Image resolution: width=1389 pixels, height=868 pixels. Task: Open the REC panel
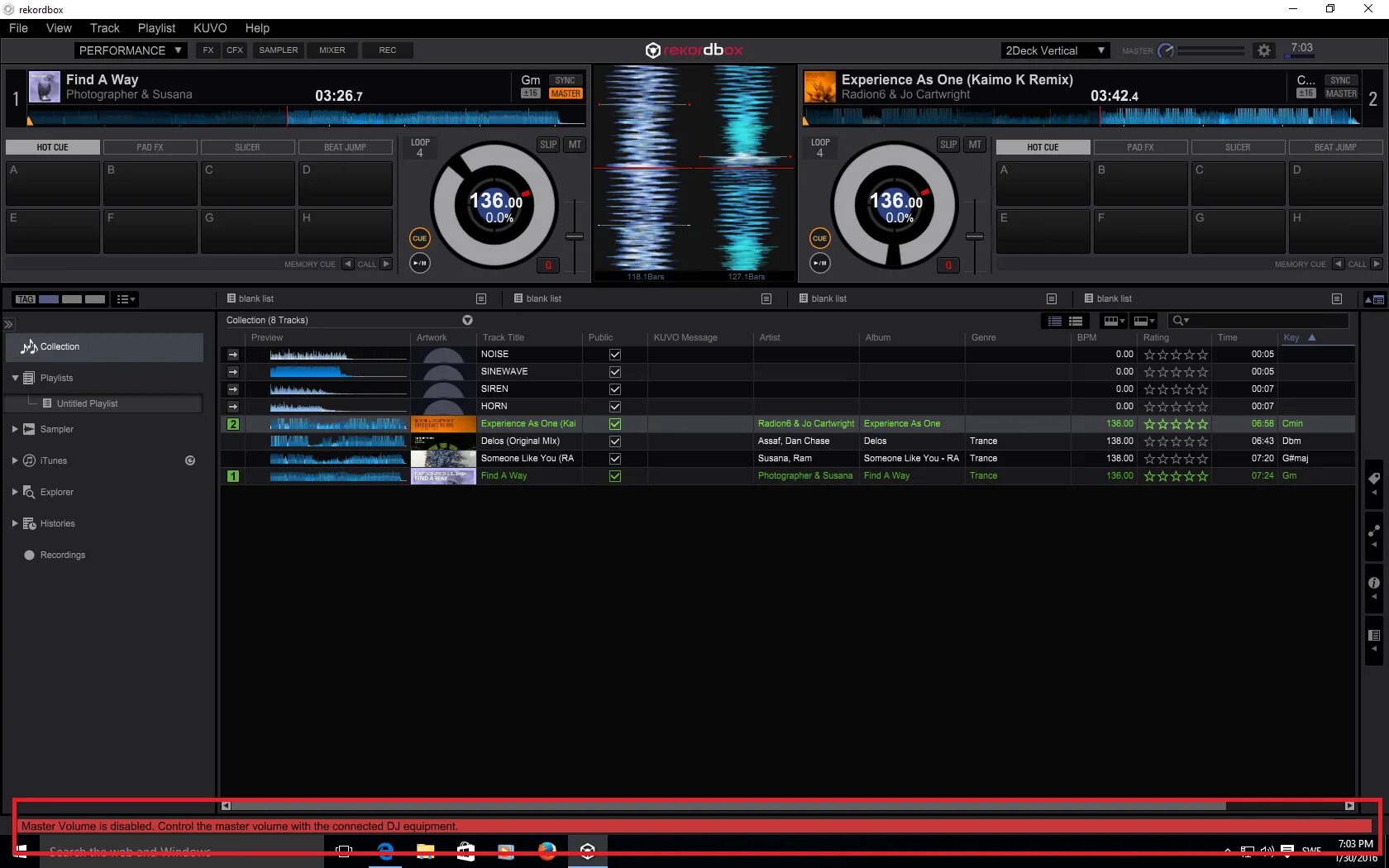(388, 50)
